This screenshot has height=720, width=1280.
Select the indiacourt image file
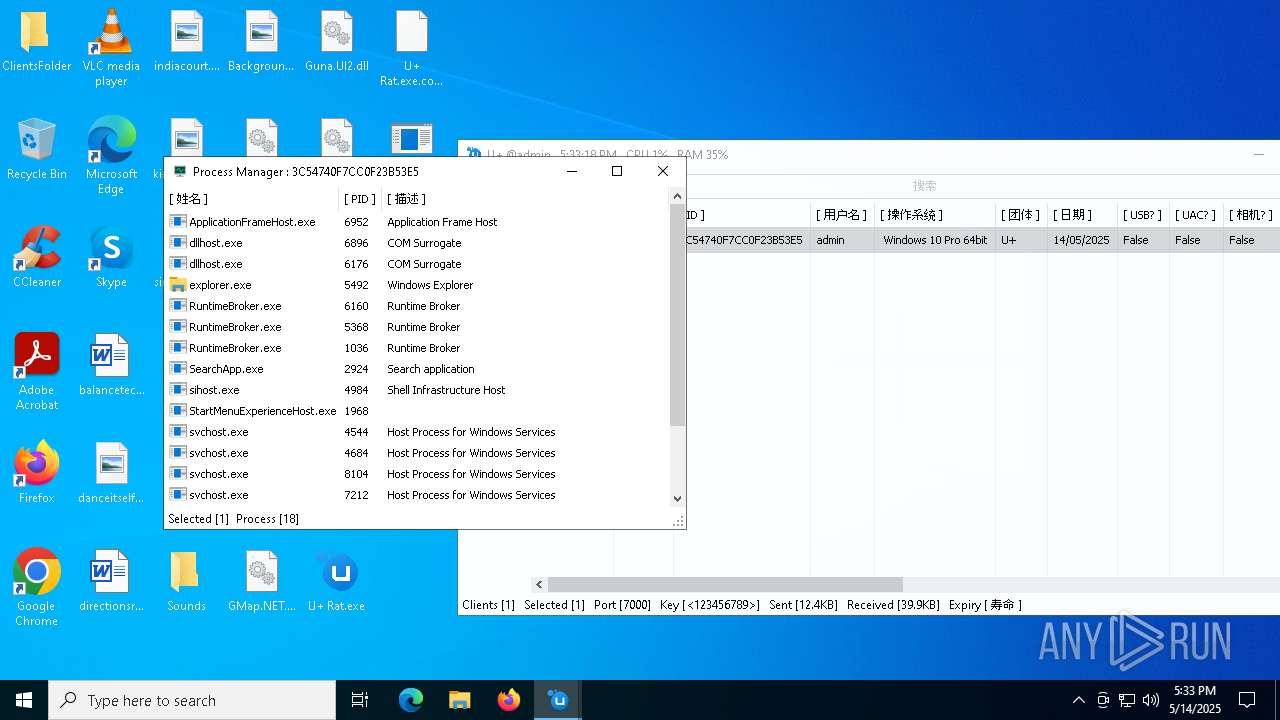[187, 42]
